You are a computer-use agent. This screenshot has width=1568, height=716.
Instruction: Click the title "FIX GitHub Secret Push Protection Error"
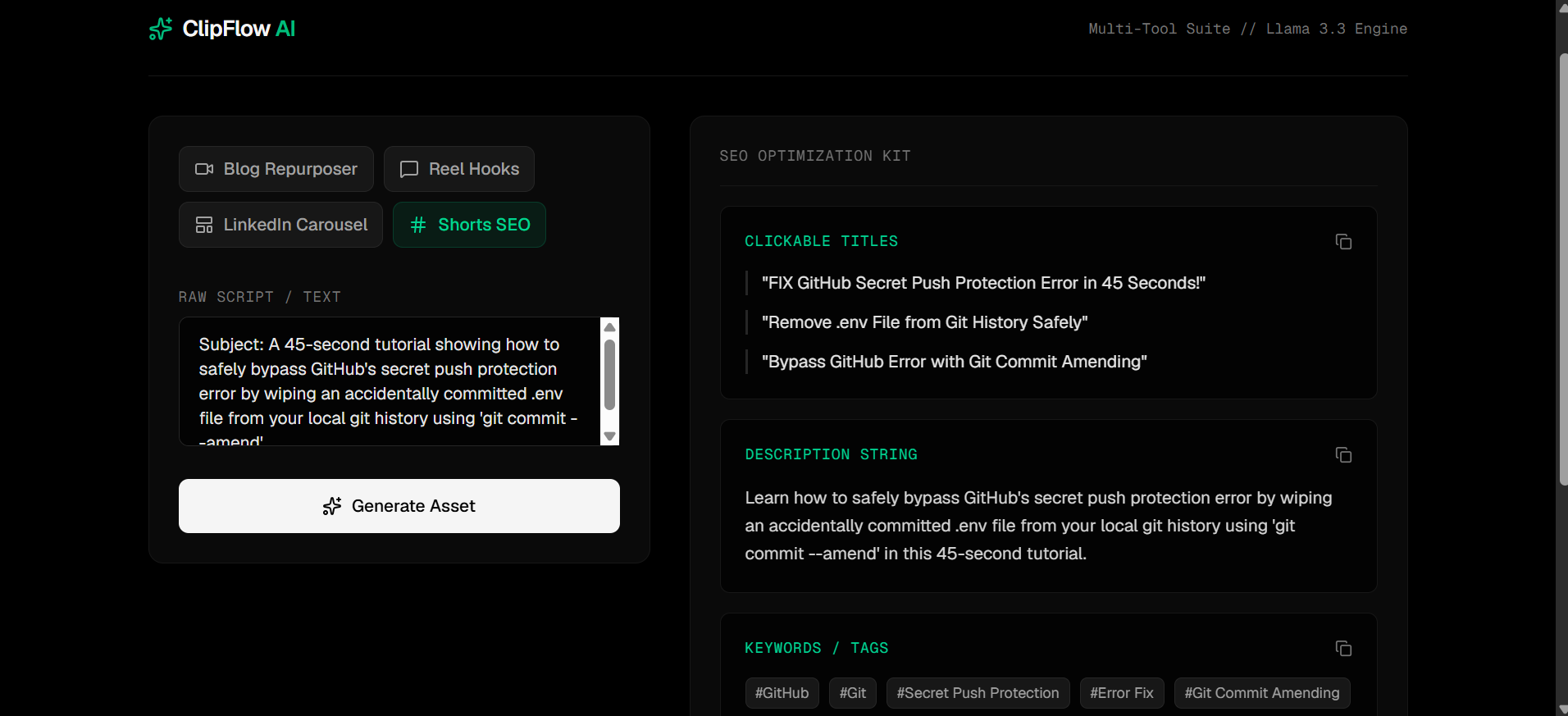pos(983,283)
